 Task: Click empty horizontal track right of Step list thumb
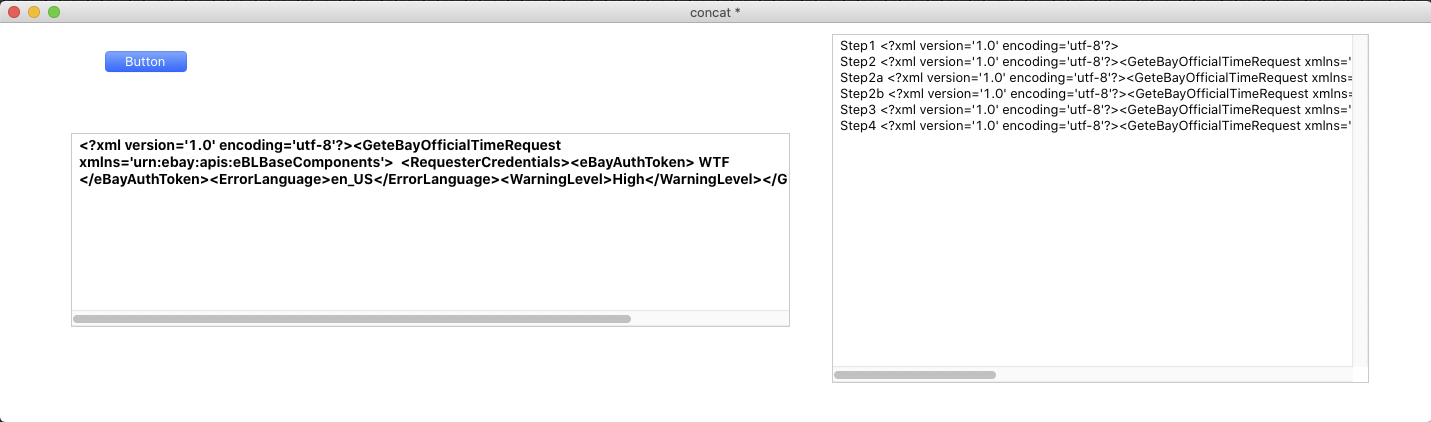pyautogui.click(x=1170, y=375)
